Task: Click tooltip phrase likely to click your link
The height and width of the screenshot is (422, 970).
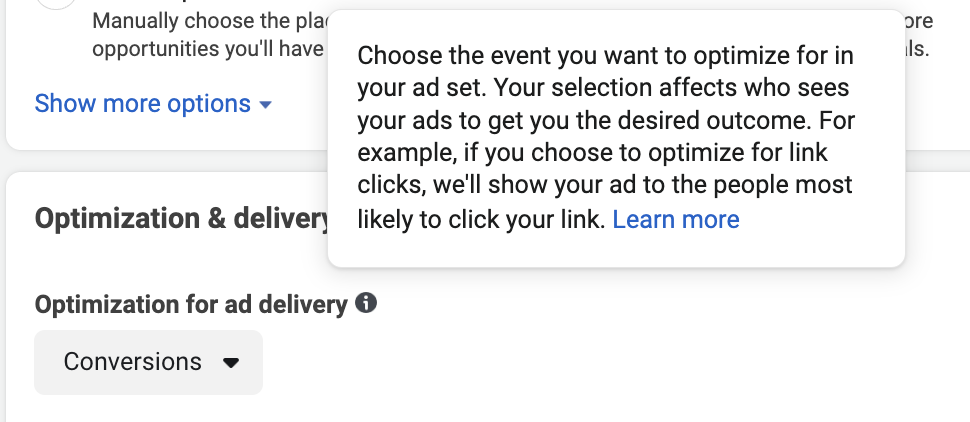Action: coord(481,220)
